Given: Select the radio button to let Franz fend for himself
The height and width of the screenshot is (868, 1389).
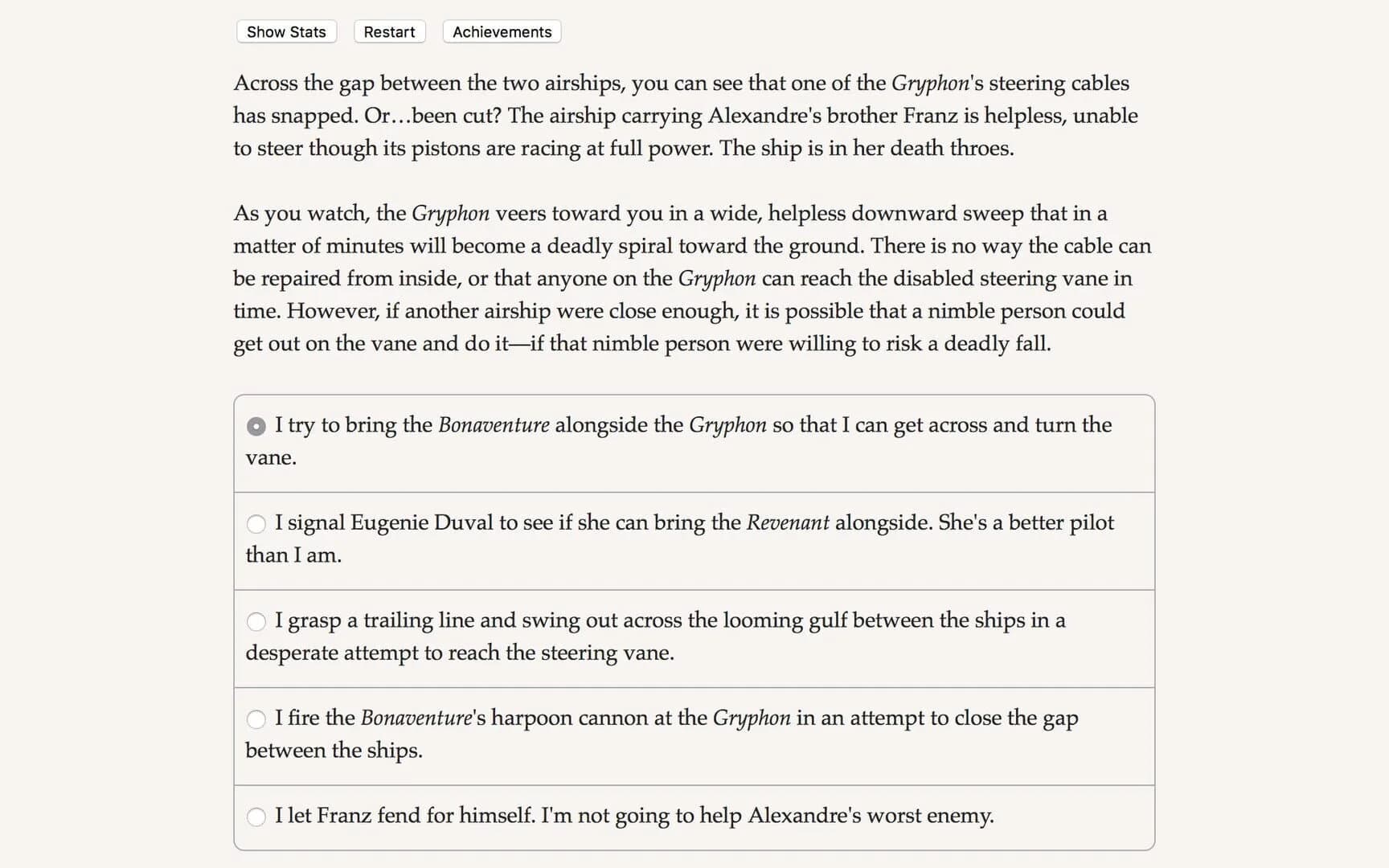Looking at the screenshot, I should coord(256,817).
